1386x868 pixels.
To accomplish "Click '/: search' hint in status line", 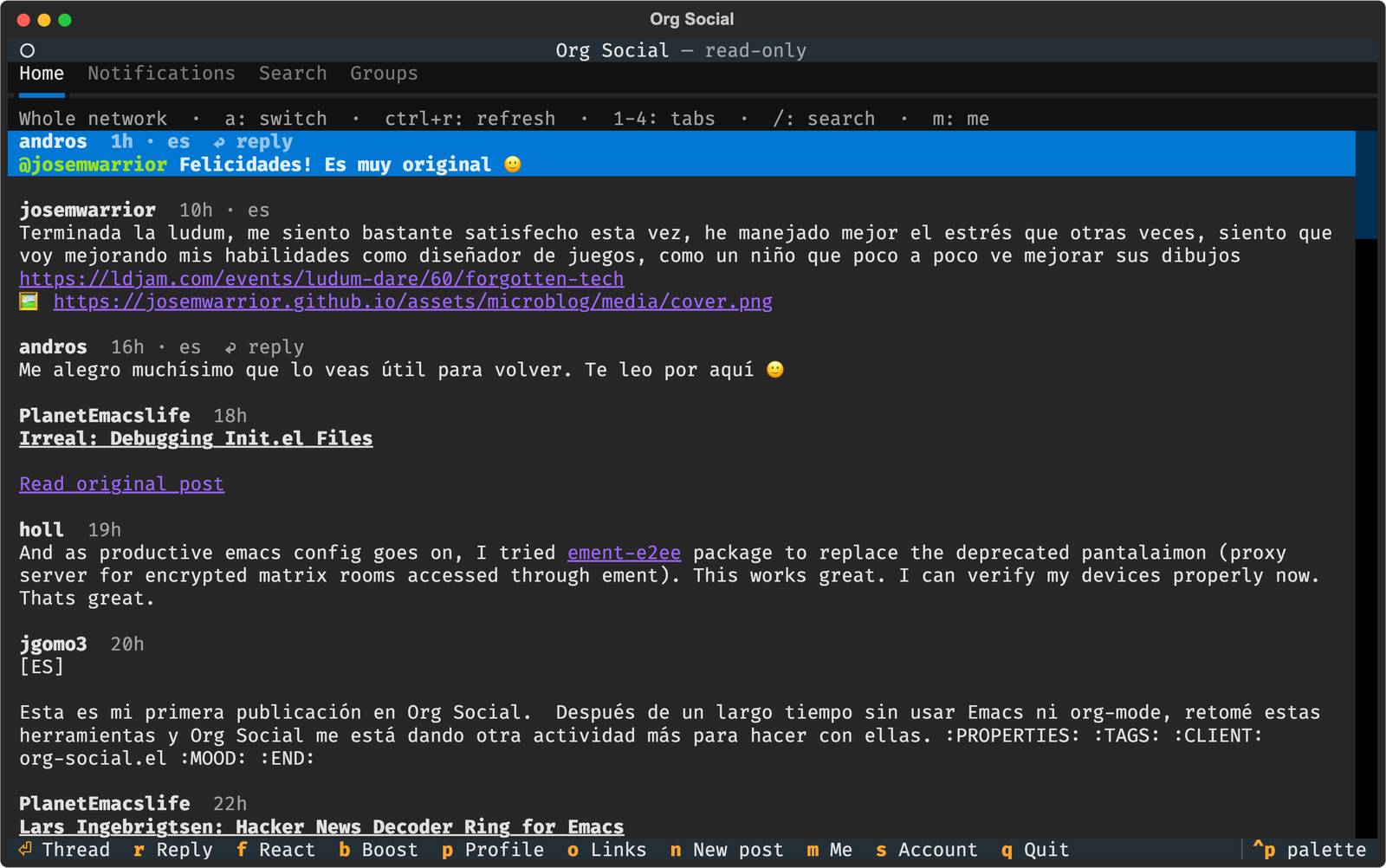I will point(824,119).
